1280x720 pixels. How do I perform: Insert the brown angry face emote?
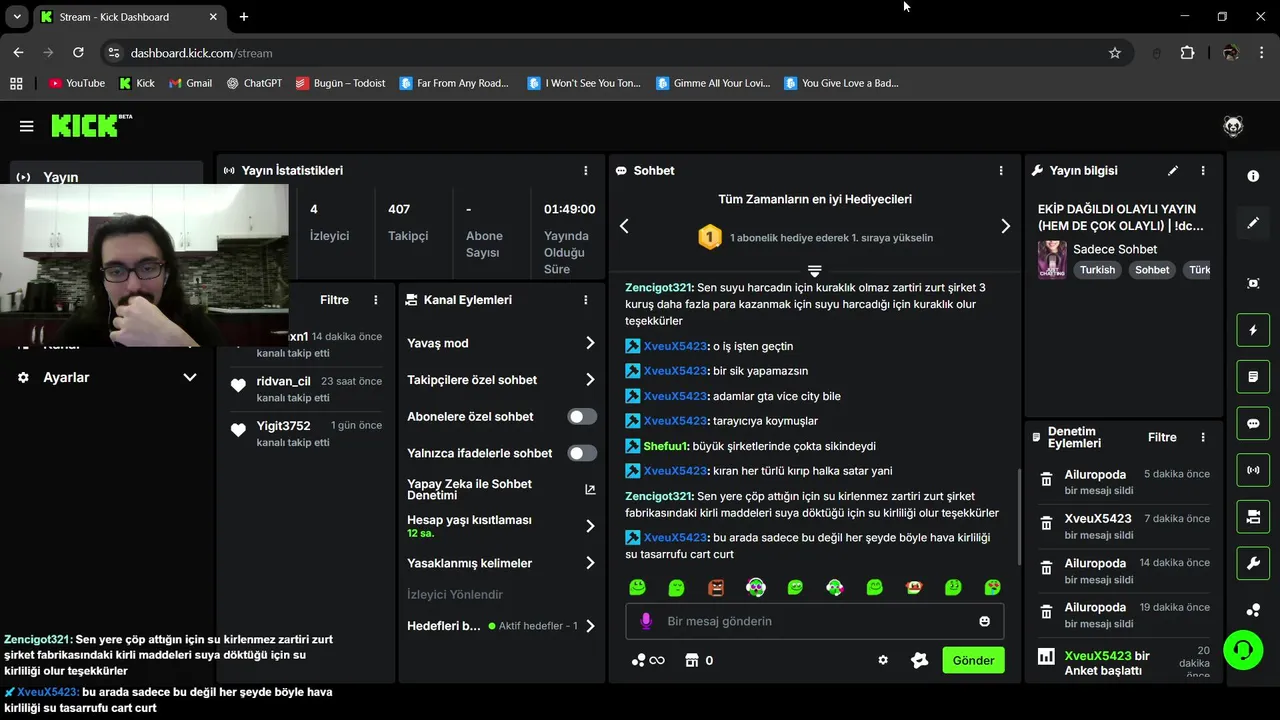[x=716, y=587]
